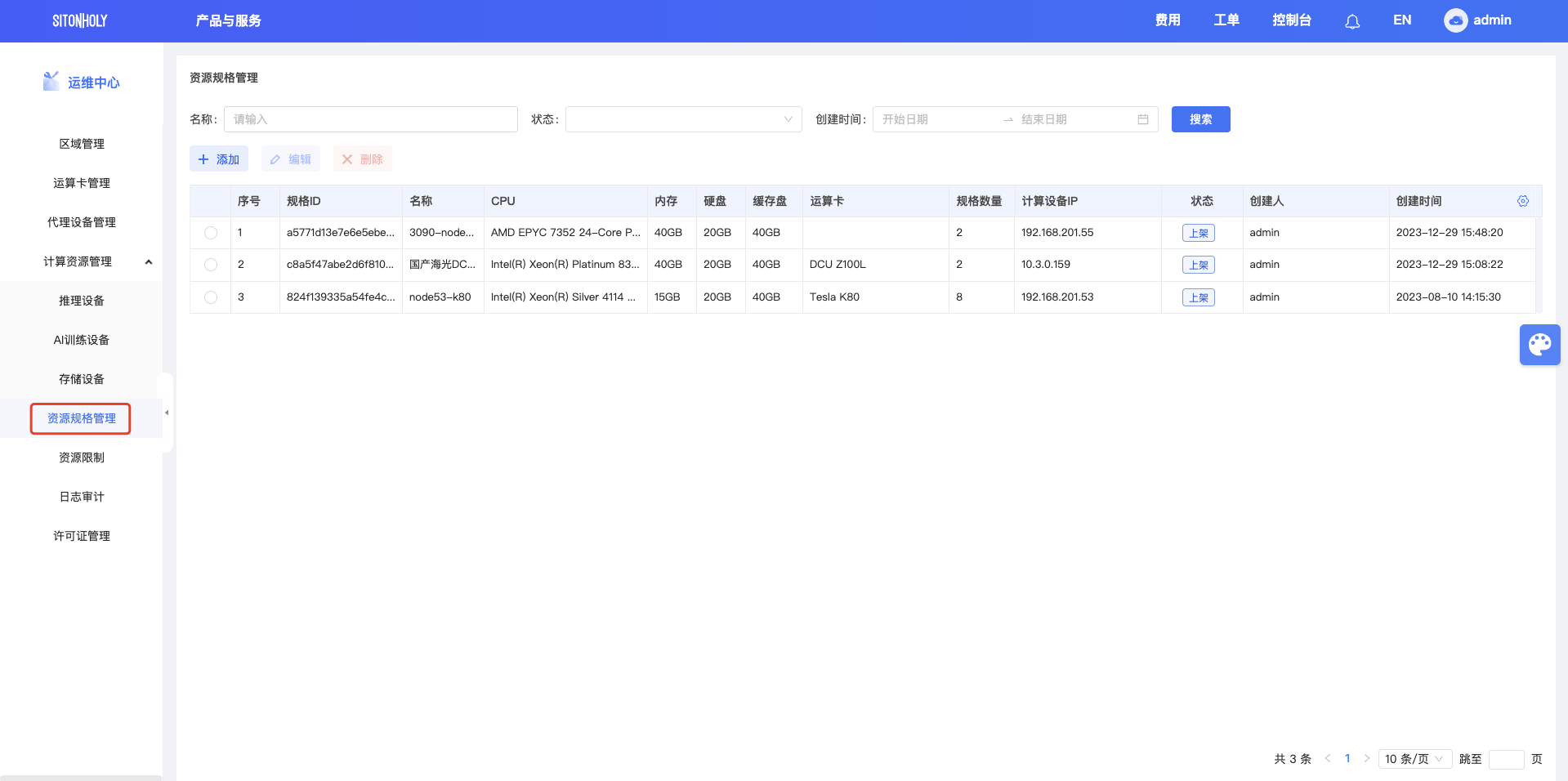Click 上架 status tag for DCU Z100L row
The image size is (1568, 781).
tap(1199, 265)
